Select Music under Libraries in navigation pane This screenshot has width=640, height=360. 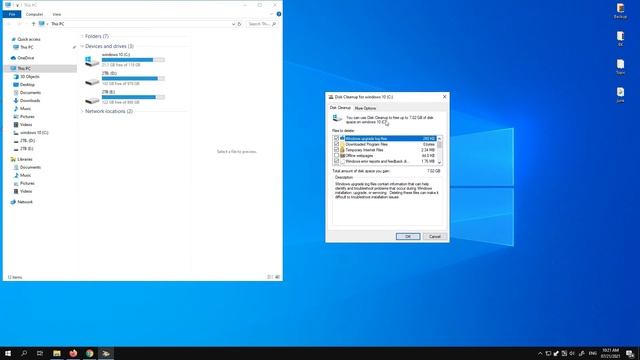click(25, 175)
